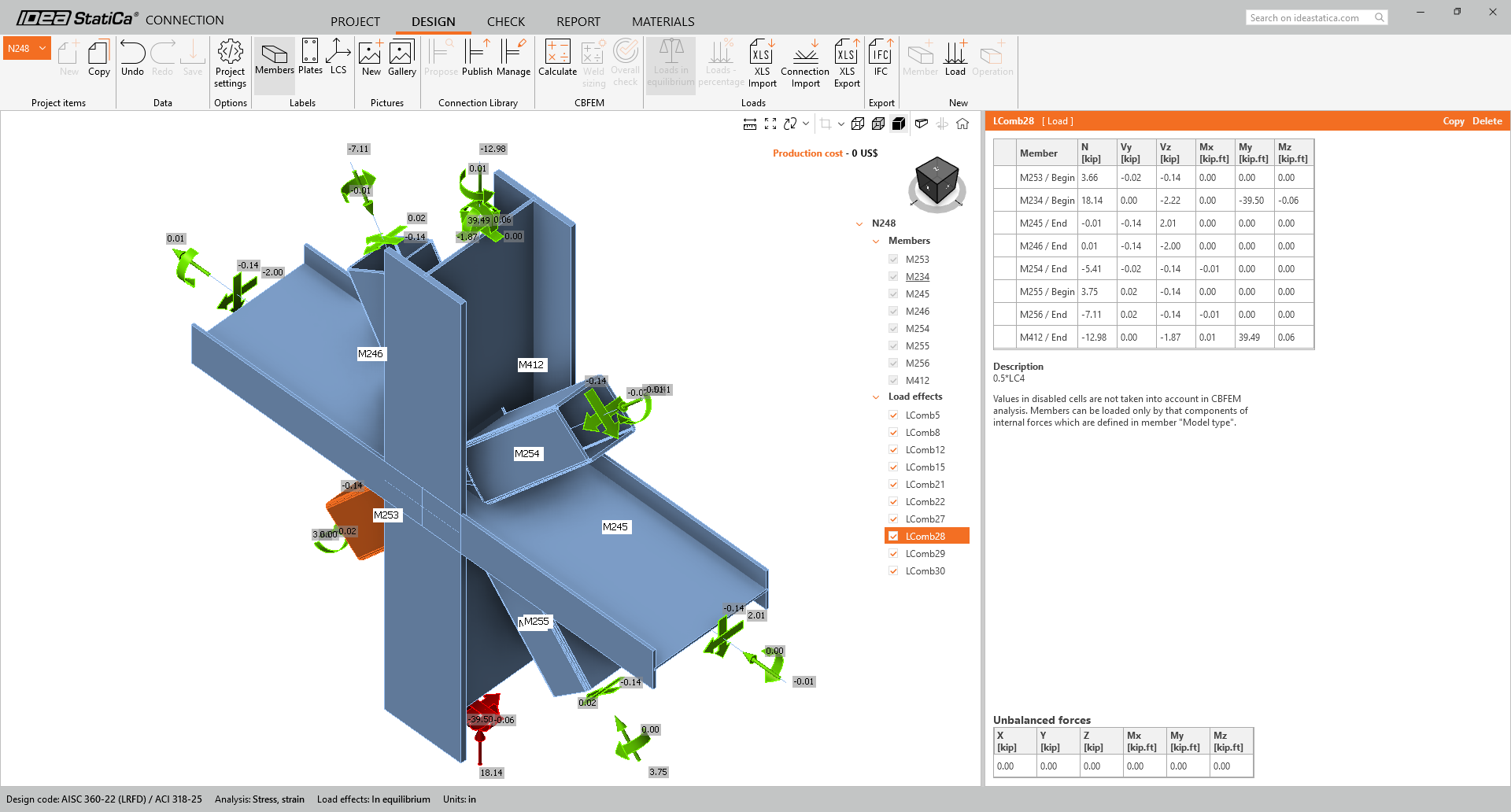Toggle the LComb30 load effect checkbox

[893, 570]
